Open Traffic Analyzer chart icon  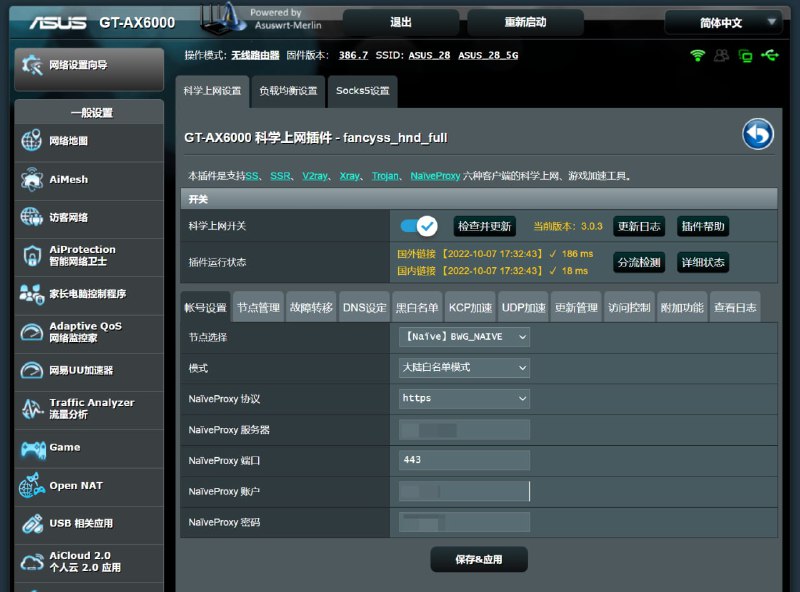(32, 408)
